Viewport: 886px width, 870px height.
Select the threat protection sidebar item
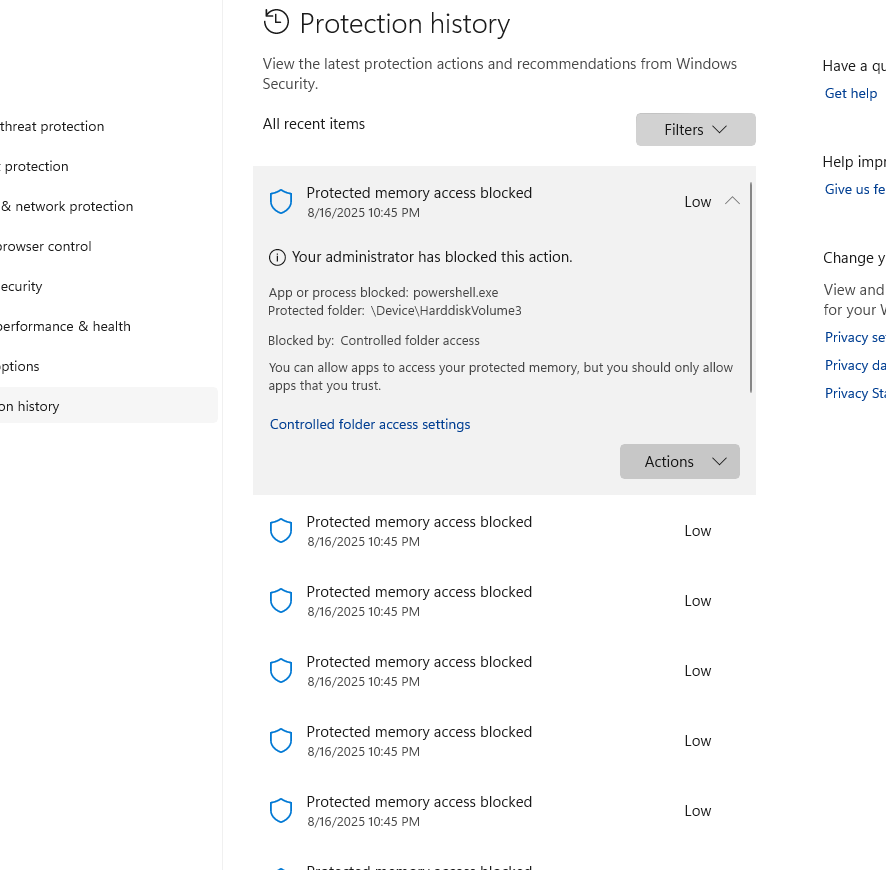(x=53, y=127)
